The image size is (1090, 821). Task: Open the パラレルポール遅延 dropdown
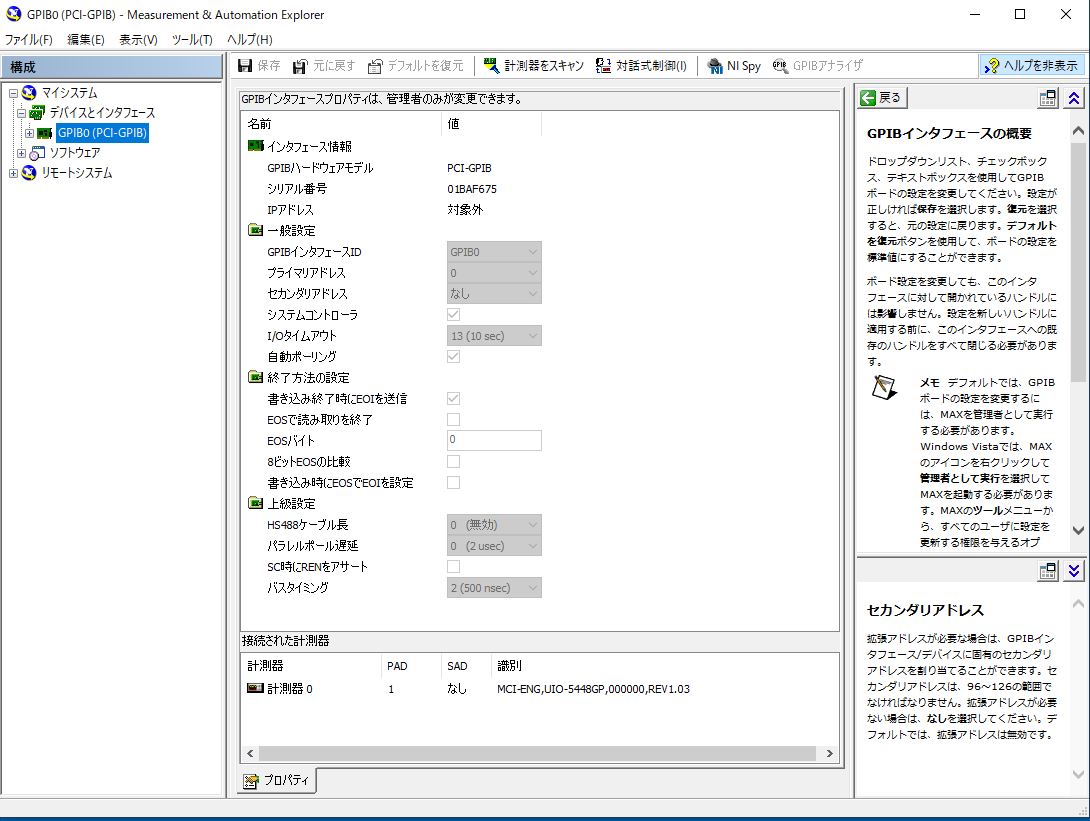(494, 546)
